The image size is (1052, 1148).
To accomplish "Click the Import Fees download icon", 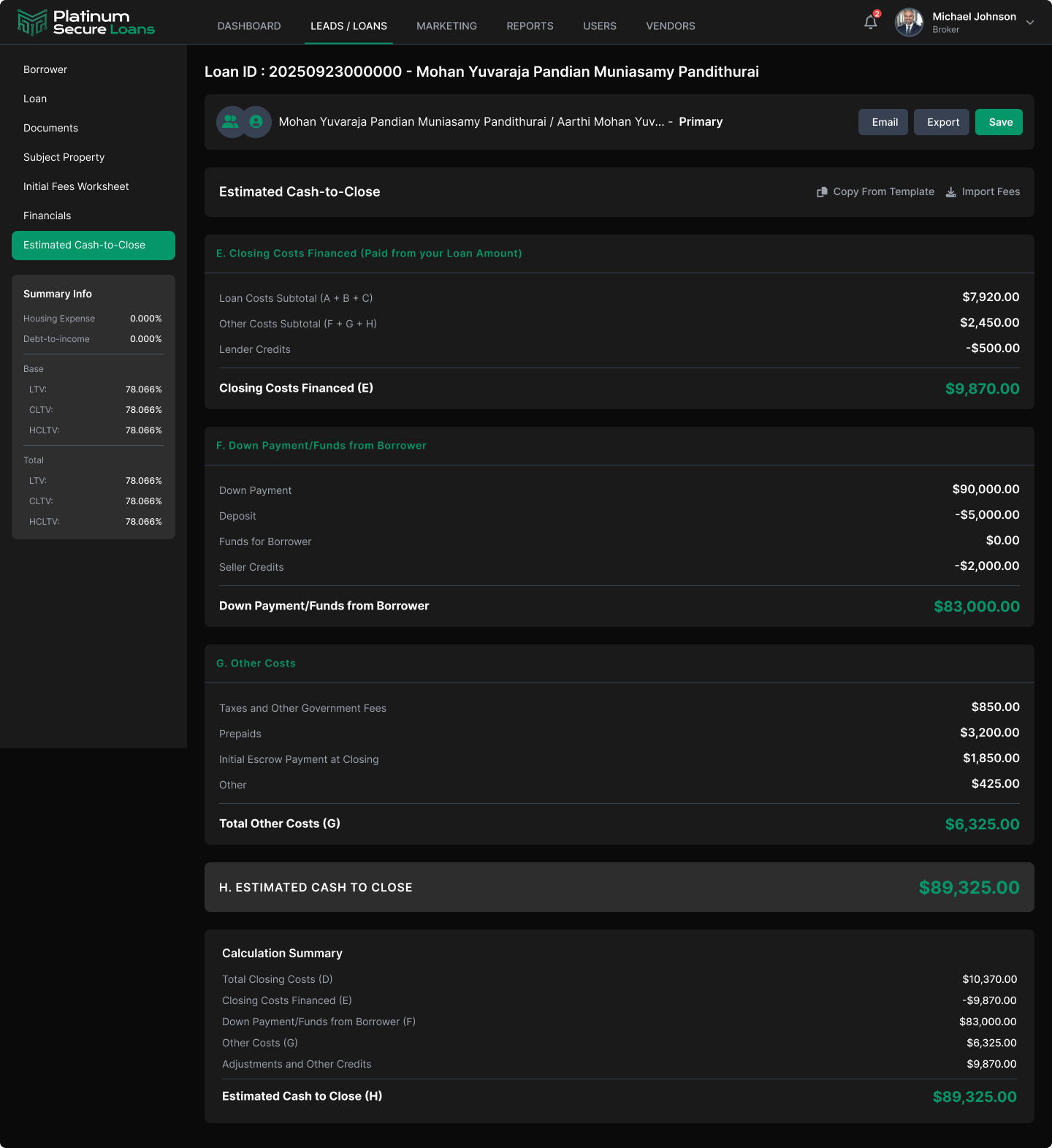I will pyautogui.click(x=951, y=192).
